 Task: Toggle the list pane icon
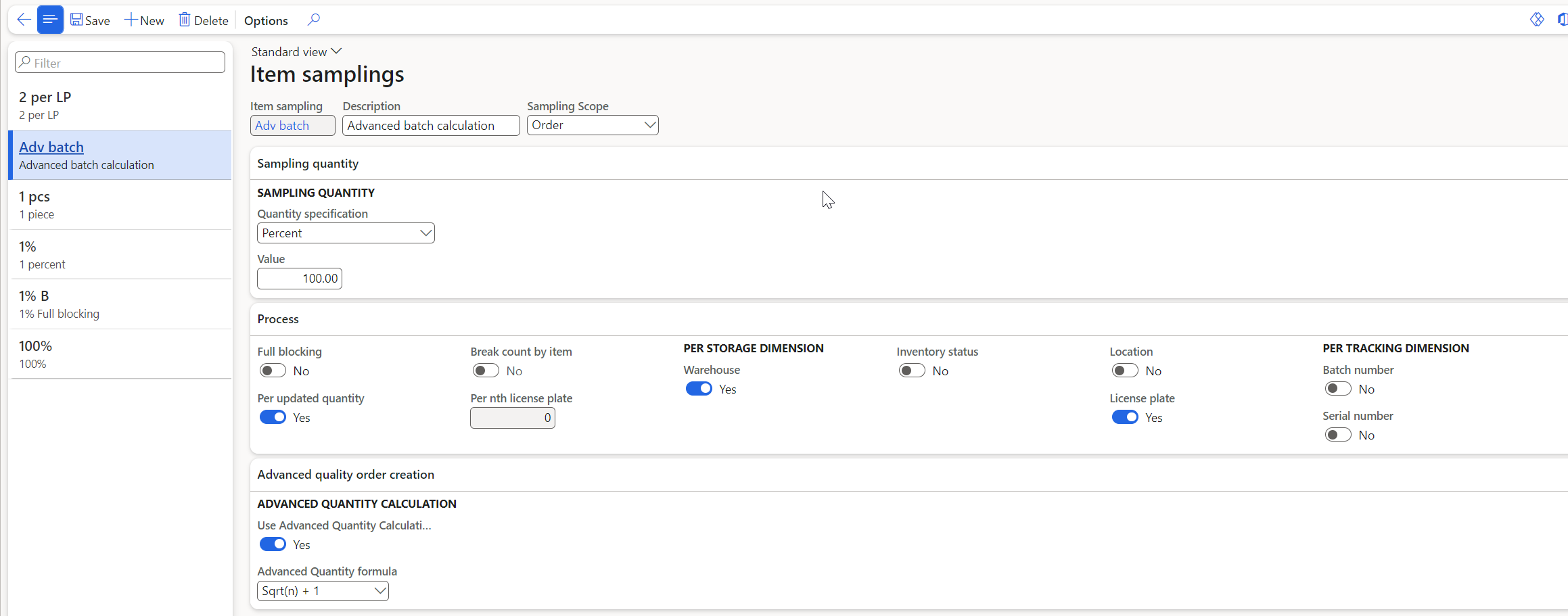point(50,20)
